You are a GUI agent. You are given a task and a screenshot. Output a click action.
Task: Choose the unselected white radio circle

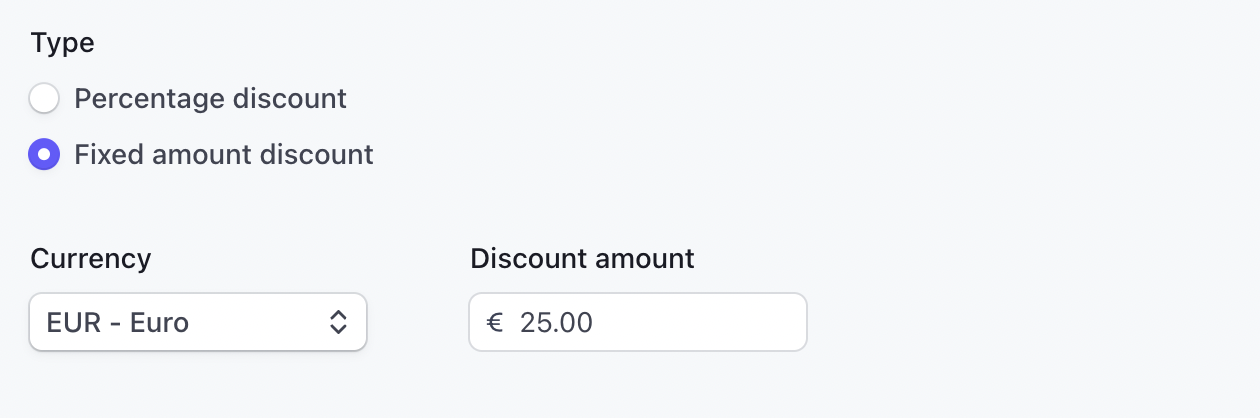pyautogui.click(x=44, y=99)
